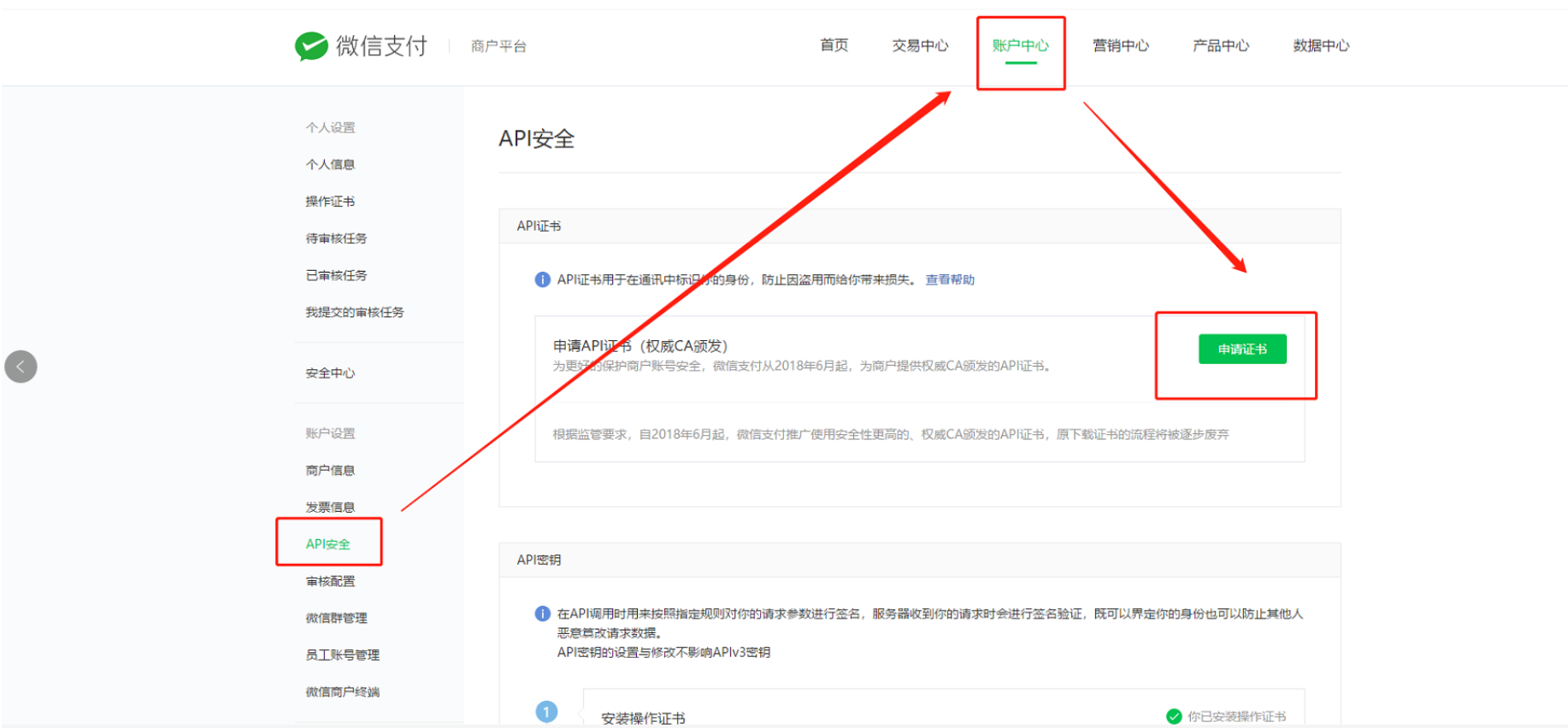This screenshot has width=1568, height=728.
Task: Click the API安全 page title
Action: [x=537, y=138]
